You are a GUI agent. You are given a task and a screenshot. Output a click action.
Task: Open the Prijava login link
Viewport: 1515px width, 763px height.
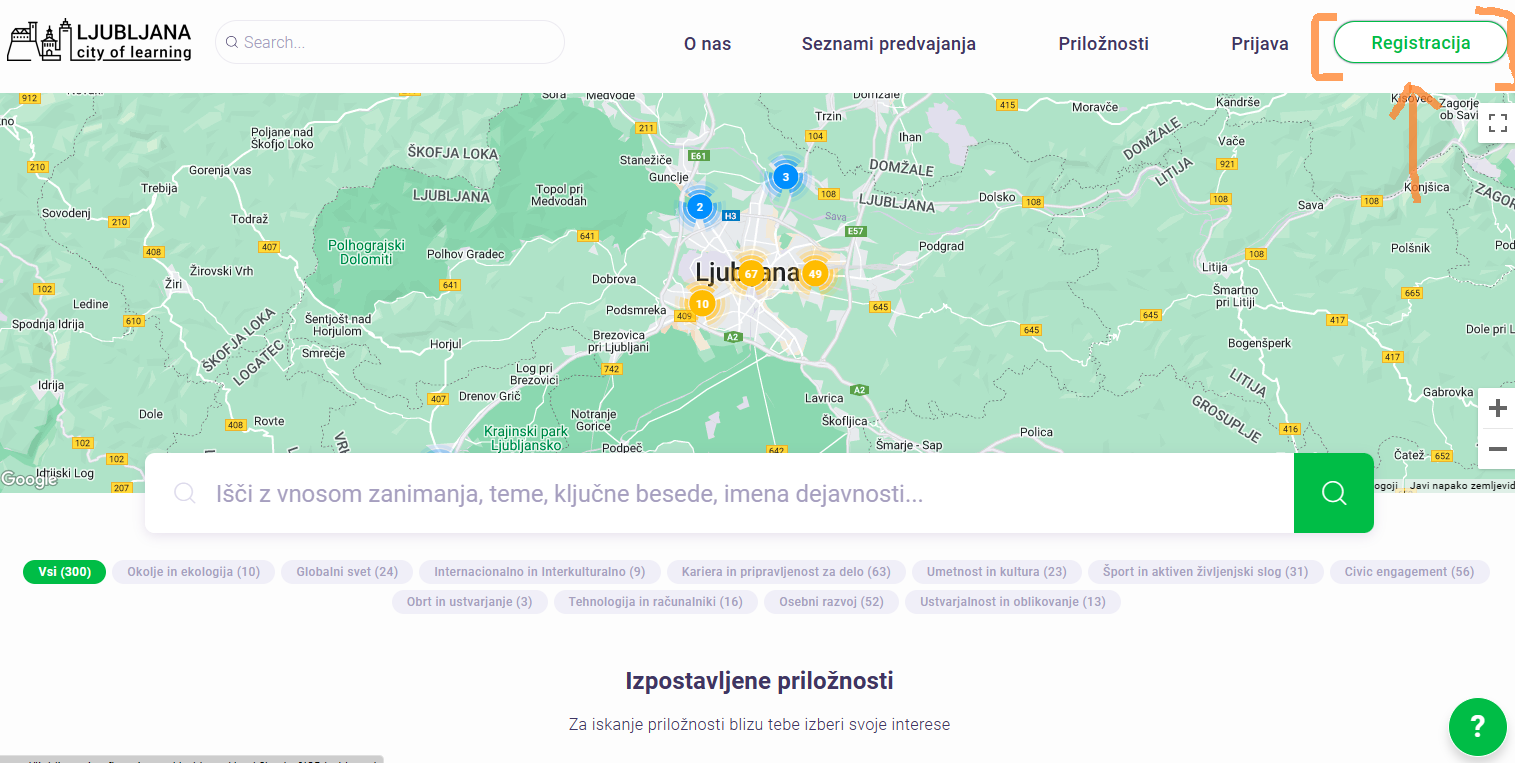[x=1259, y=43]
